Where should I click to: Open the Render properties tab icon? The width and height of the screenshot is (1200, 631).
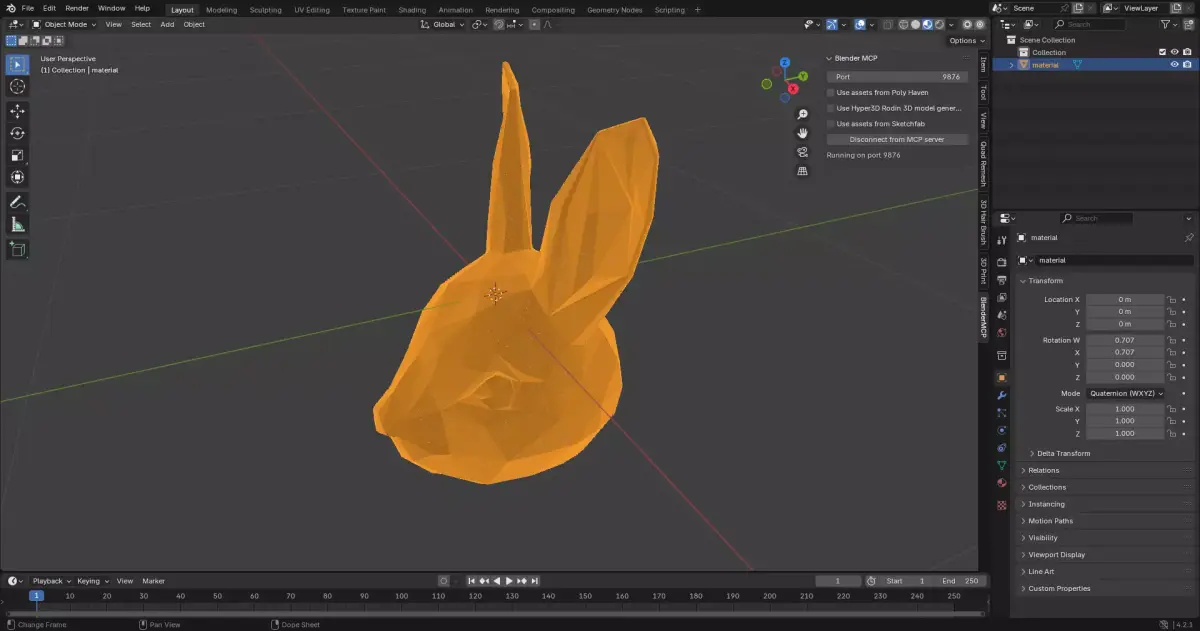1002,262
